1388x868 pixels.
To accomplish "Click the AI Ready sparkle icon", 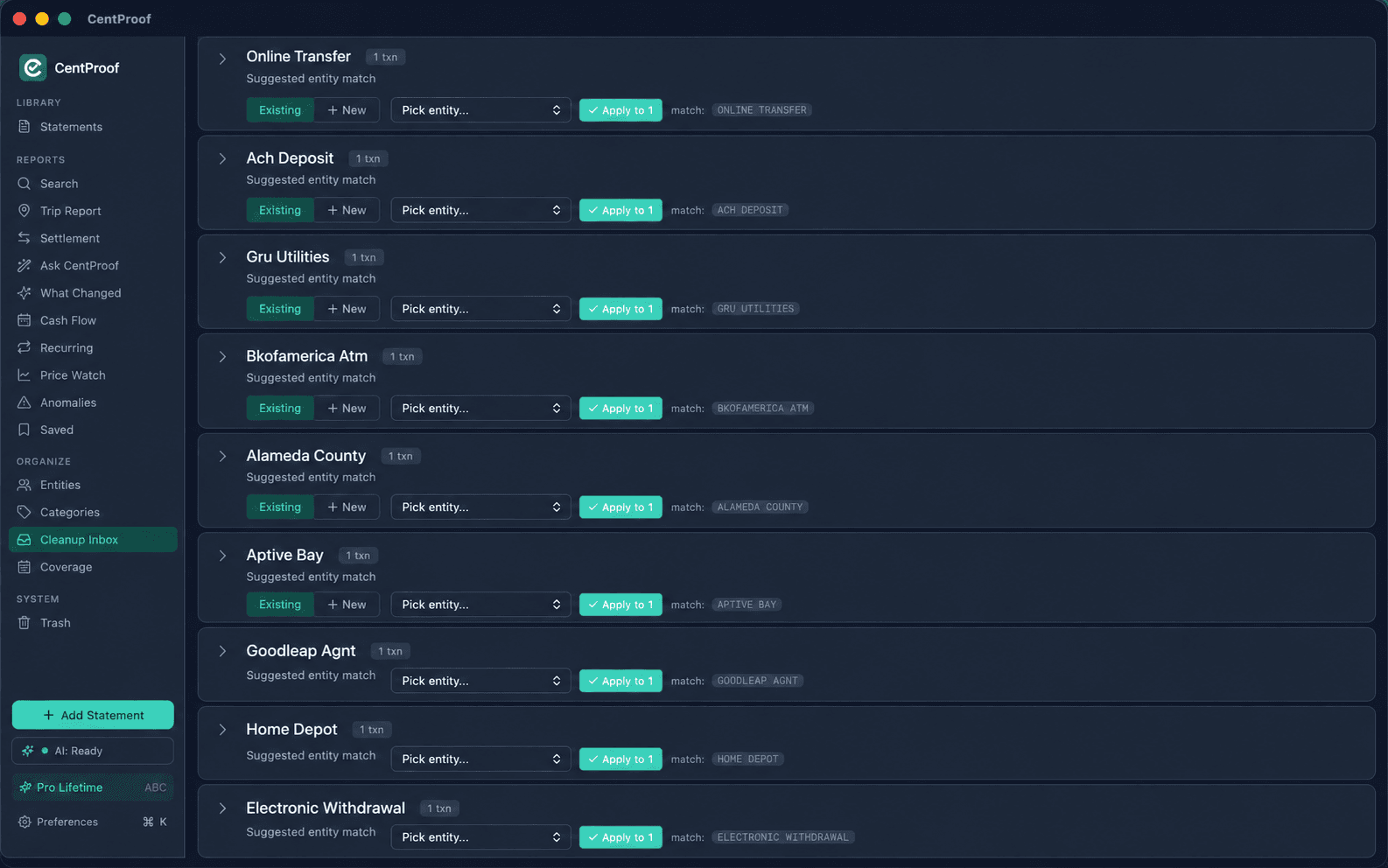I will [x=28, y=751].
